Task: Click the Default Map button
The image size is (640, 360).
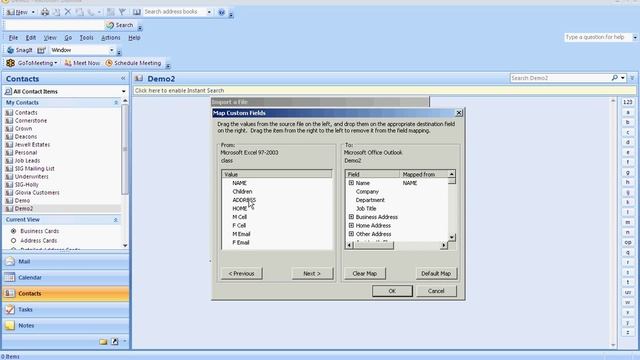Action: (x=436, y=273)
